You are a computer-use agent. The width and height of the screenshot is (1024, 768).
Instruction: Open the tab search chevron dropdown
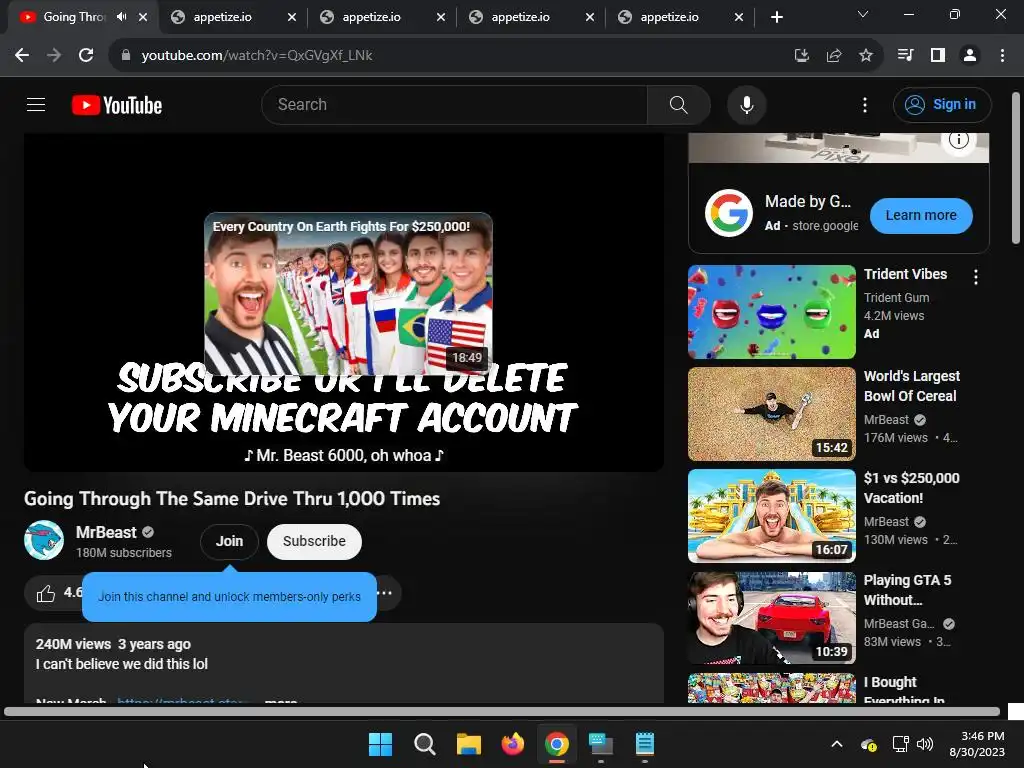(x=863, y=14)
